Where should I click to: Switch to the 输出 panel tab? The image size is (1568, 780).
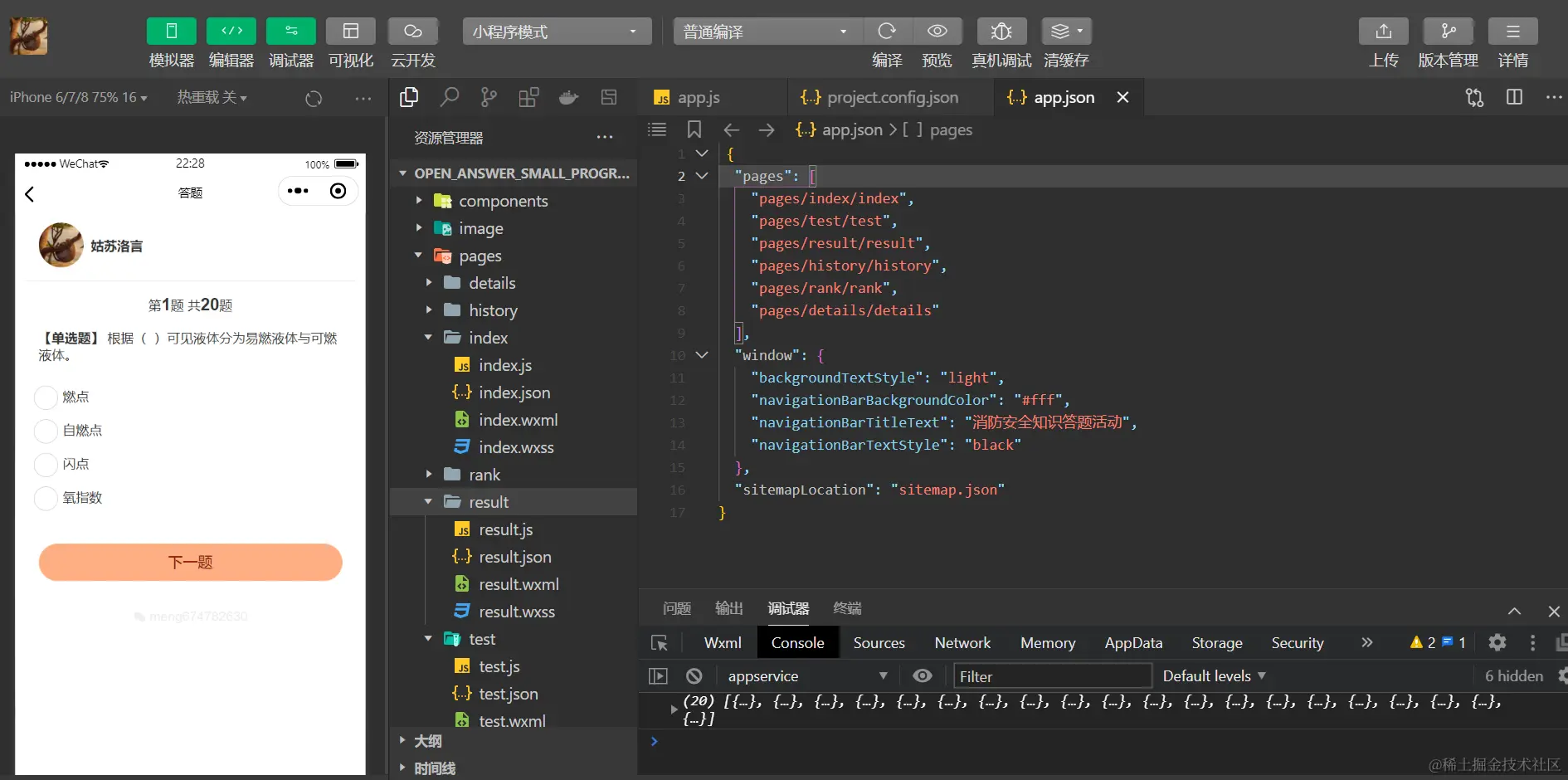click(x=729, y=608)
